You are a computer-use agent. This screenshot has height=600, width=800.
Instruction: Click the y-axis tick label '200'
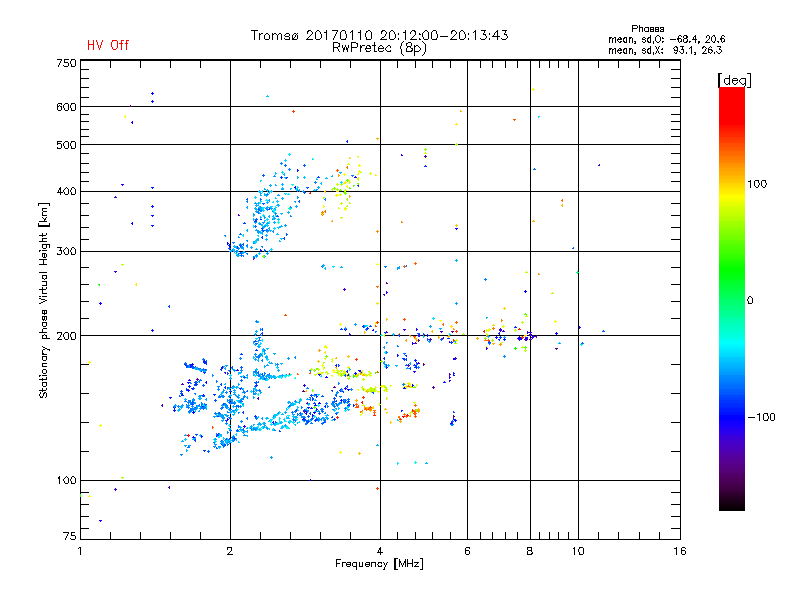[66, 336]
